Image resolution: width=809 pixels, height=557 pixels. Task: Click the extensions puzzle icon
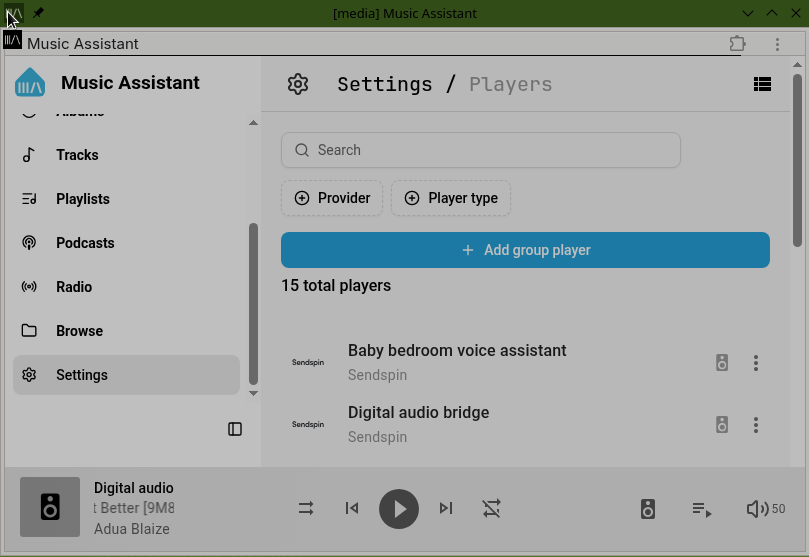click(738, 44)
